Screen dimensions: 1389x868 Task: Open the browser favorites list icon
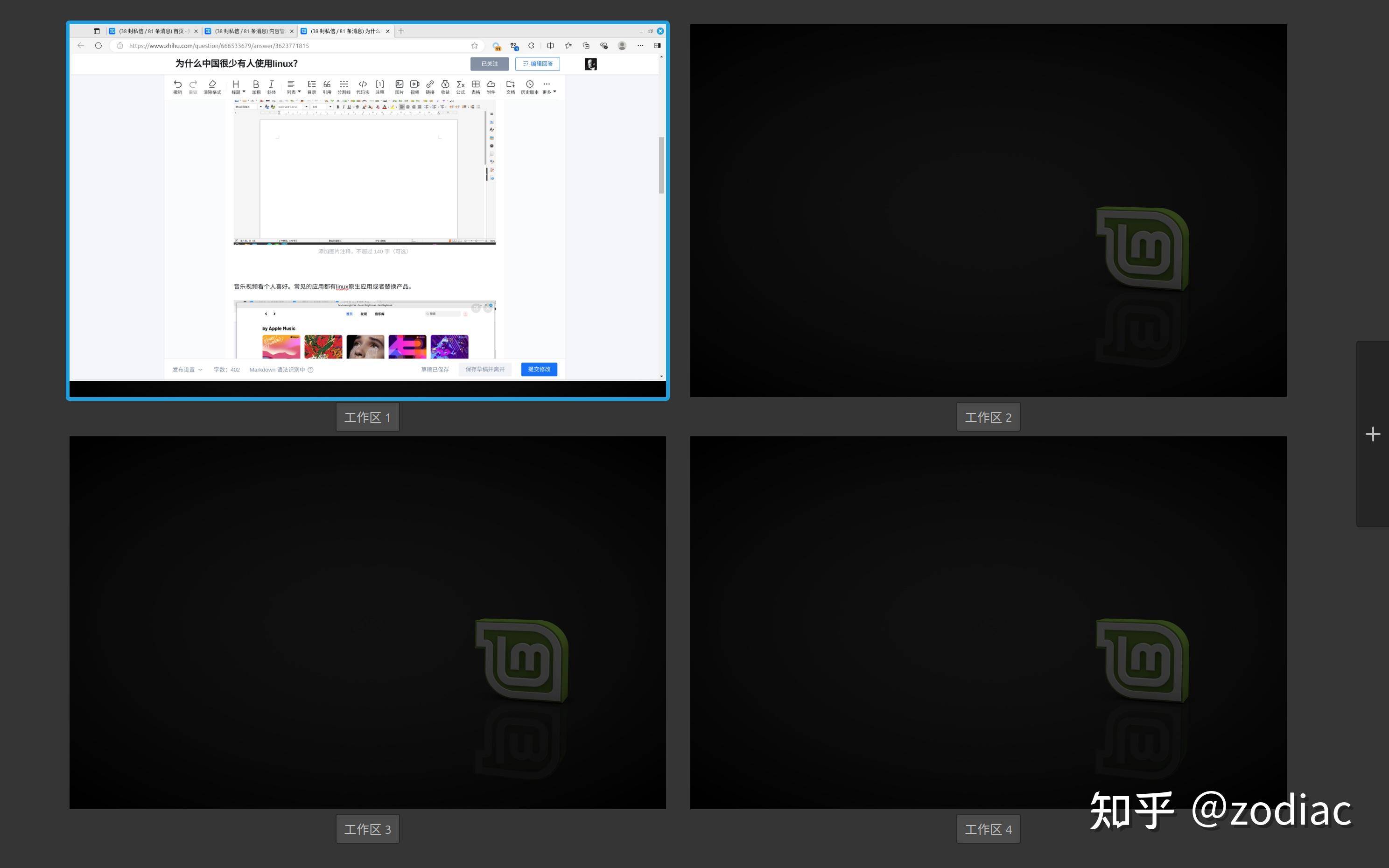click(568, 45)
